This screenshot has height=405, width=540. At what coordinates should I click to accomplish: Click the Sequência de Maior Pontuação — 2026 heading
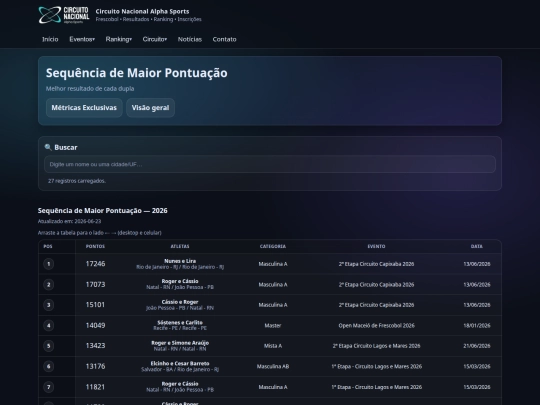(x=103, y=210)
